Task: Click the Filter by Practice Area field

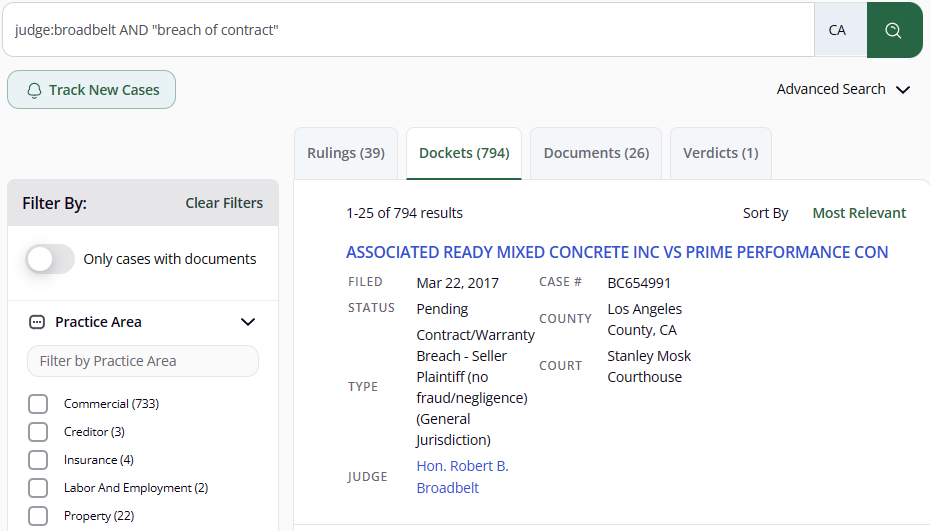Action: point(143,361)
